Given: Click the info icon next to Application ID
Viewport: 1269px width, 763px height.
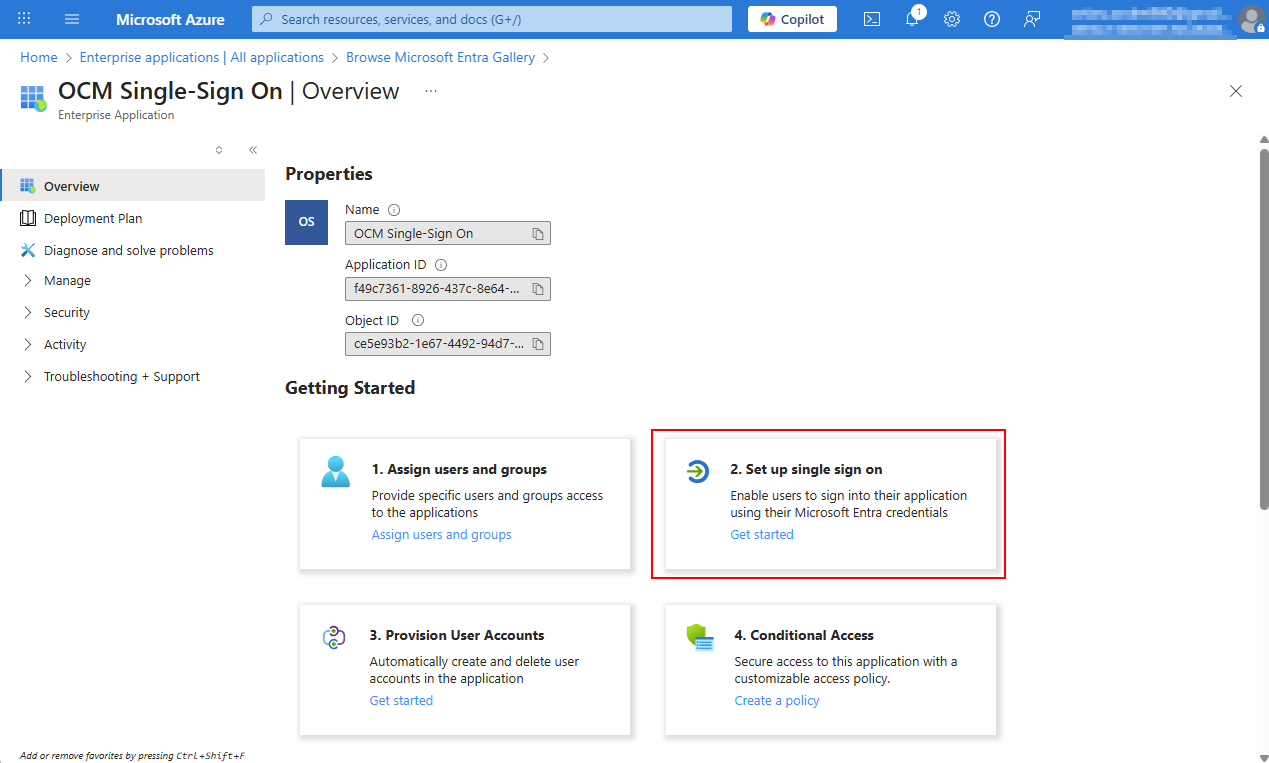Looking at the screenshot, I should click(x=441, y=265).
